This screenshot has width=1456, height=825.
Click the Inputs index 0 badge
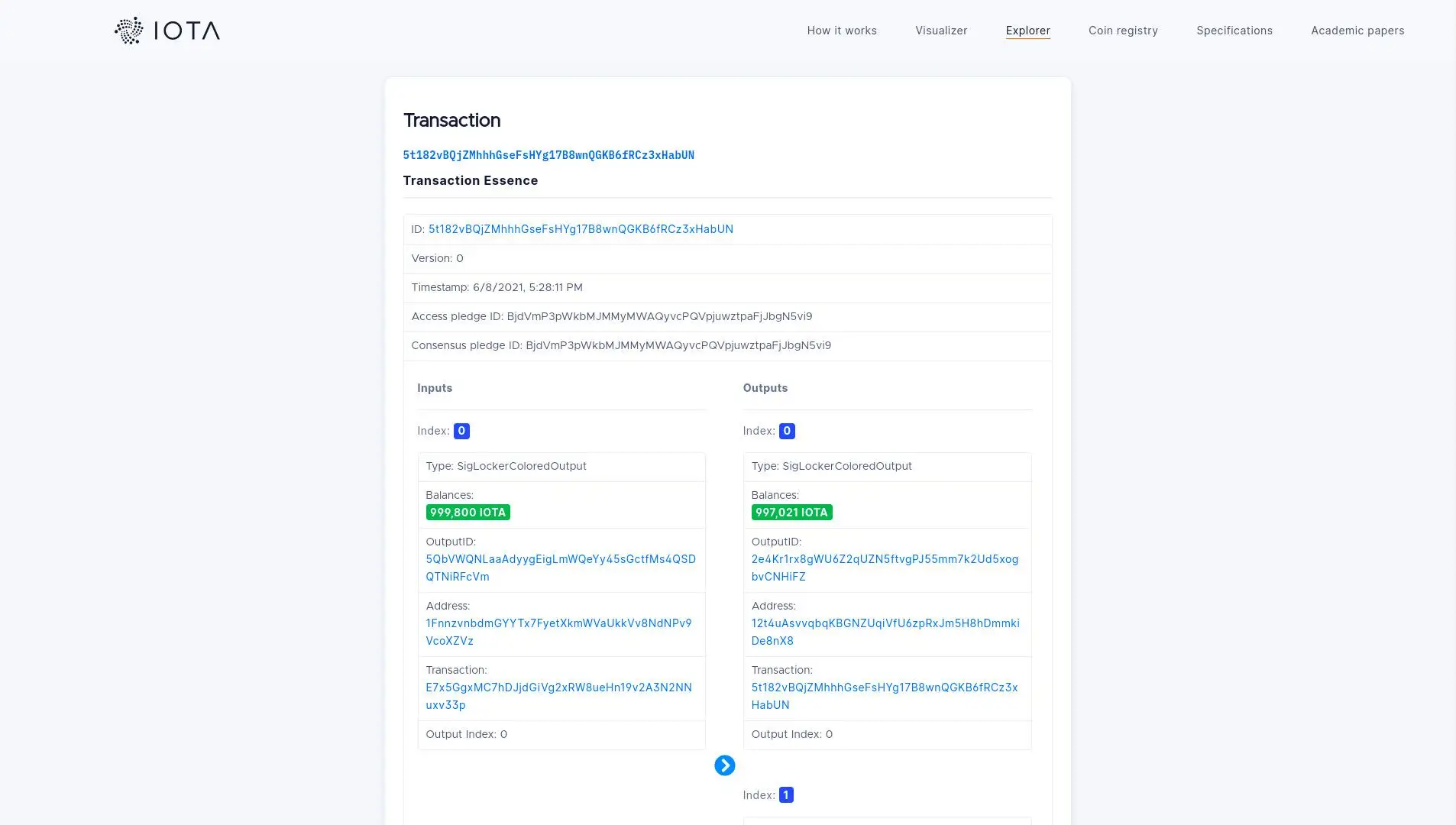point(461,431)
